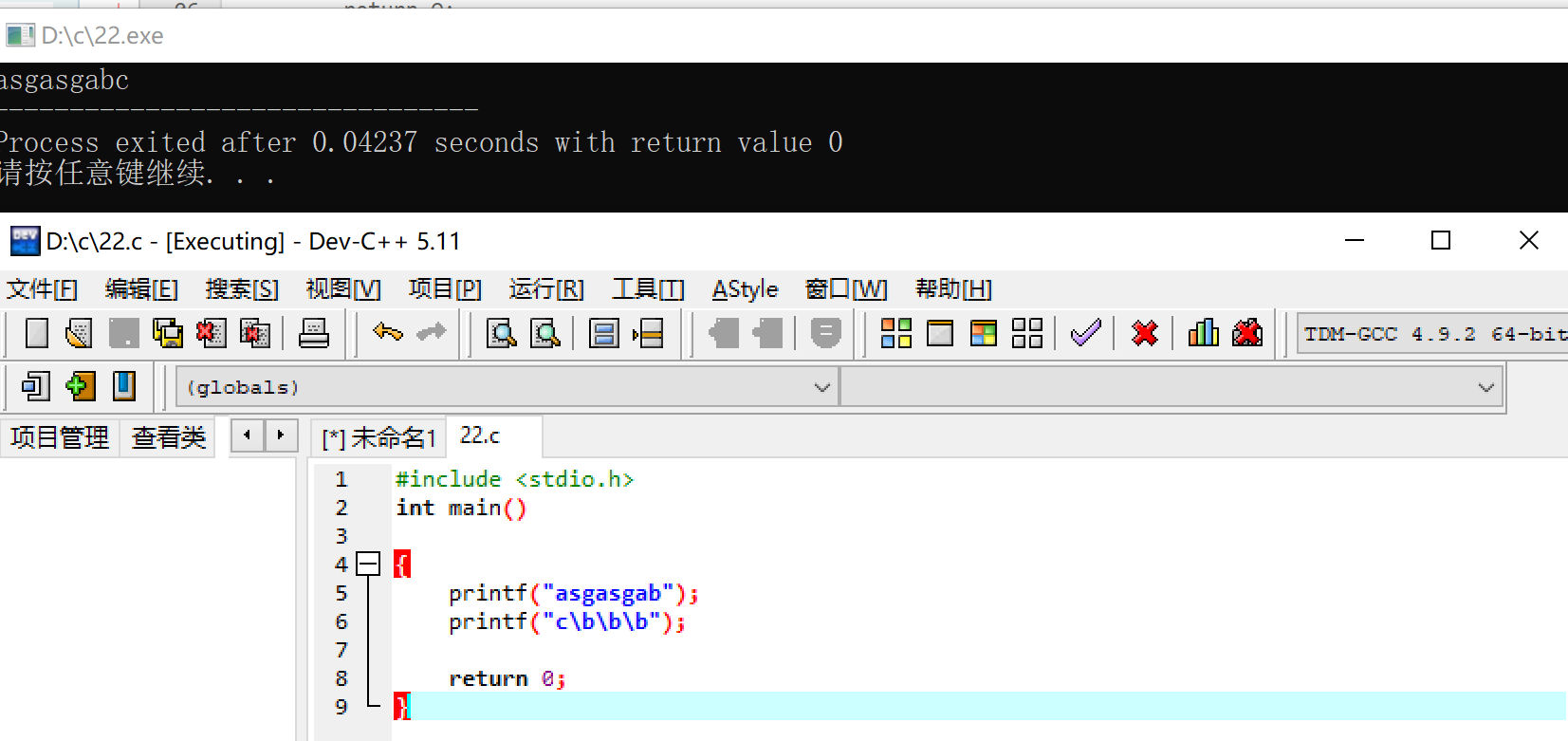This screenshot has height=741, width=1568.
Task: Click the Run window icon
Action: click(x=940, y=333)
